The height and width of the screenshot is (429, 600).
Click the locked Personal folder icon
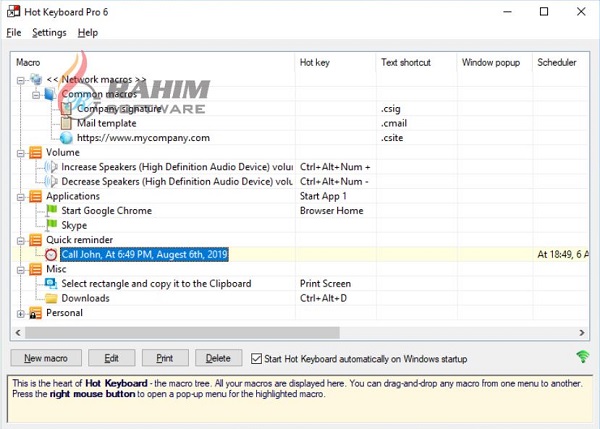pos(35,313)
